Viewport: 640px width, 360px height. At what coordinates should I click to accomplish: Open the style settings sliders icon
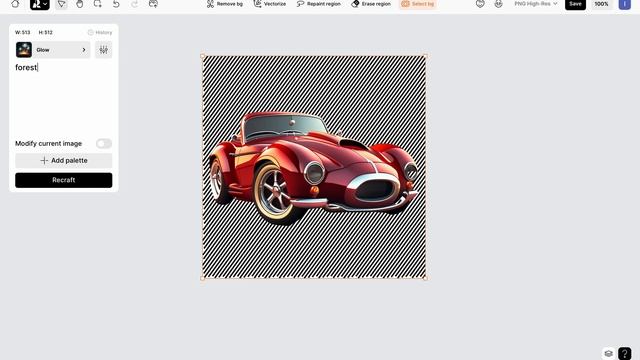[104, 50]
